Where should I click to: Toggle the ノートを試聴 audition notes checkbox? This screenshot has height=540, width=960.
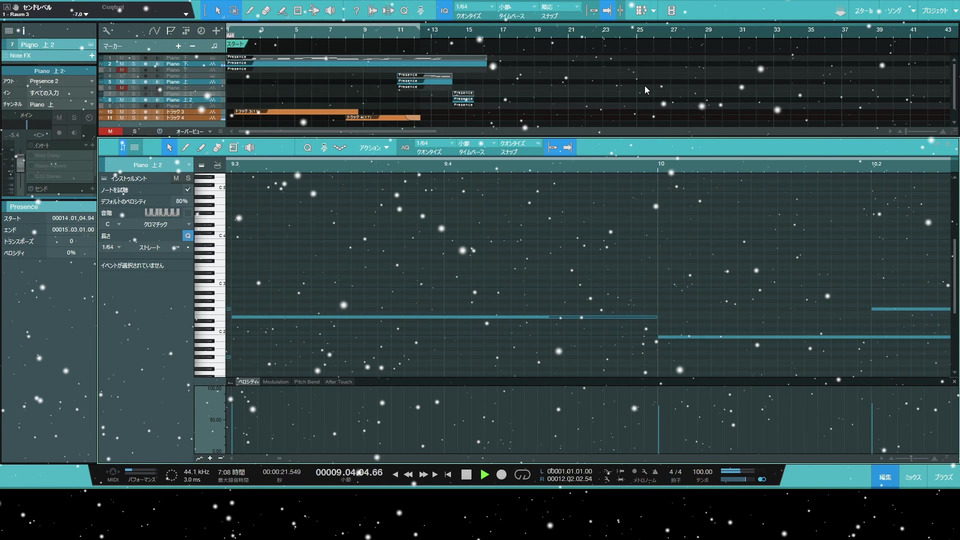pyautogui.click(x=188, y=190)
